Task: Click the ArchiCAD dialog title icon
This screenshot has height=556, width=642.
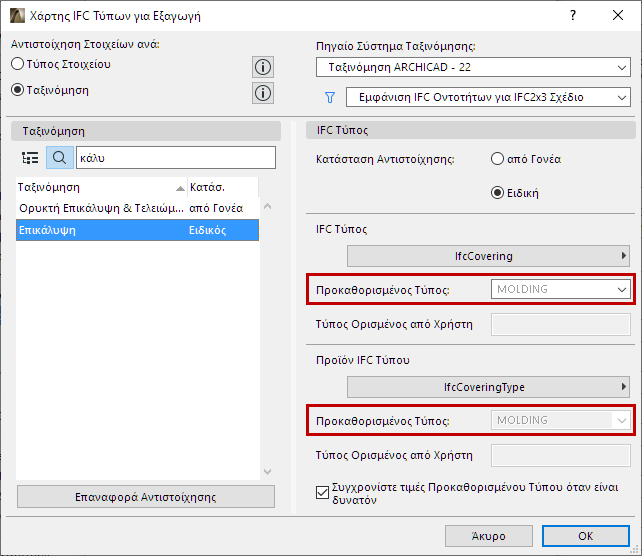Action: pos(17,16)
